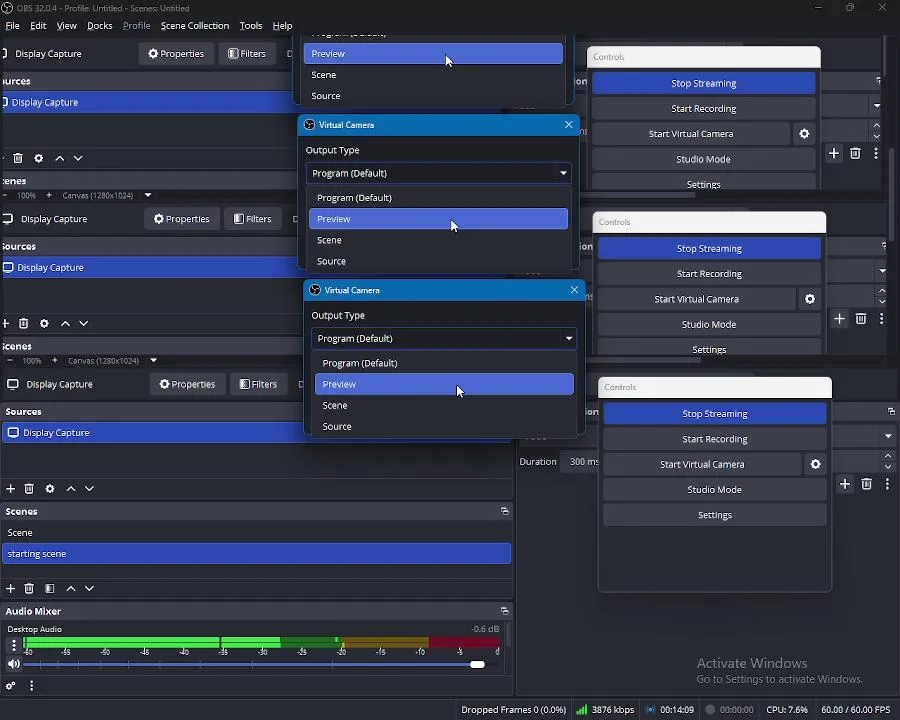The width and height of the screenshot is (900, 720).
Task: Click 'CPU: 7.6%' in status bar
Action: 786,710
